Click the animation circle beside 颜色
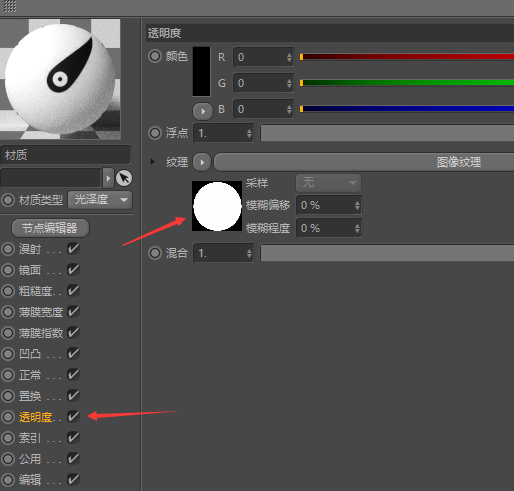This screenshot has width=514, height=491. coord(155,56)
